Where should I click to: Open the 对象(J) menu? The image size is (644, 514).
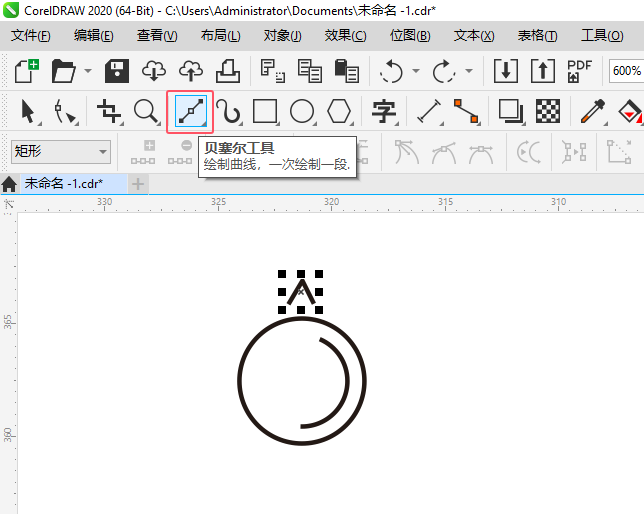tap(282, 36)
